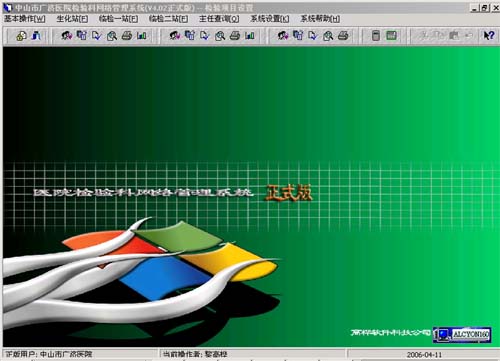
Task: Click the second toolbar group's bar chart icon
Action: click(250, 36)
